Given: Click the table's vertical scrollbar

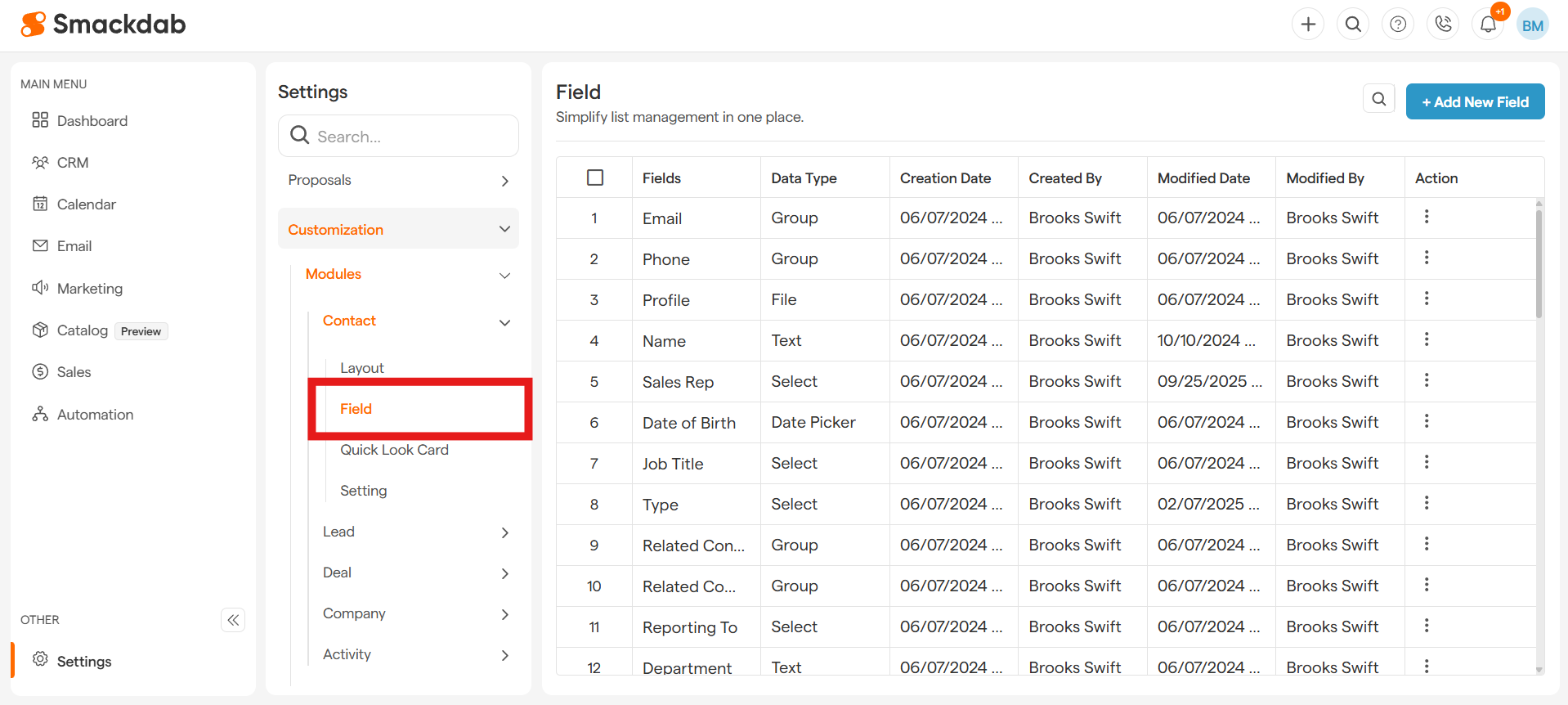Looking at the screenshot, I should point(1539,262).
